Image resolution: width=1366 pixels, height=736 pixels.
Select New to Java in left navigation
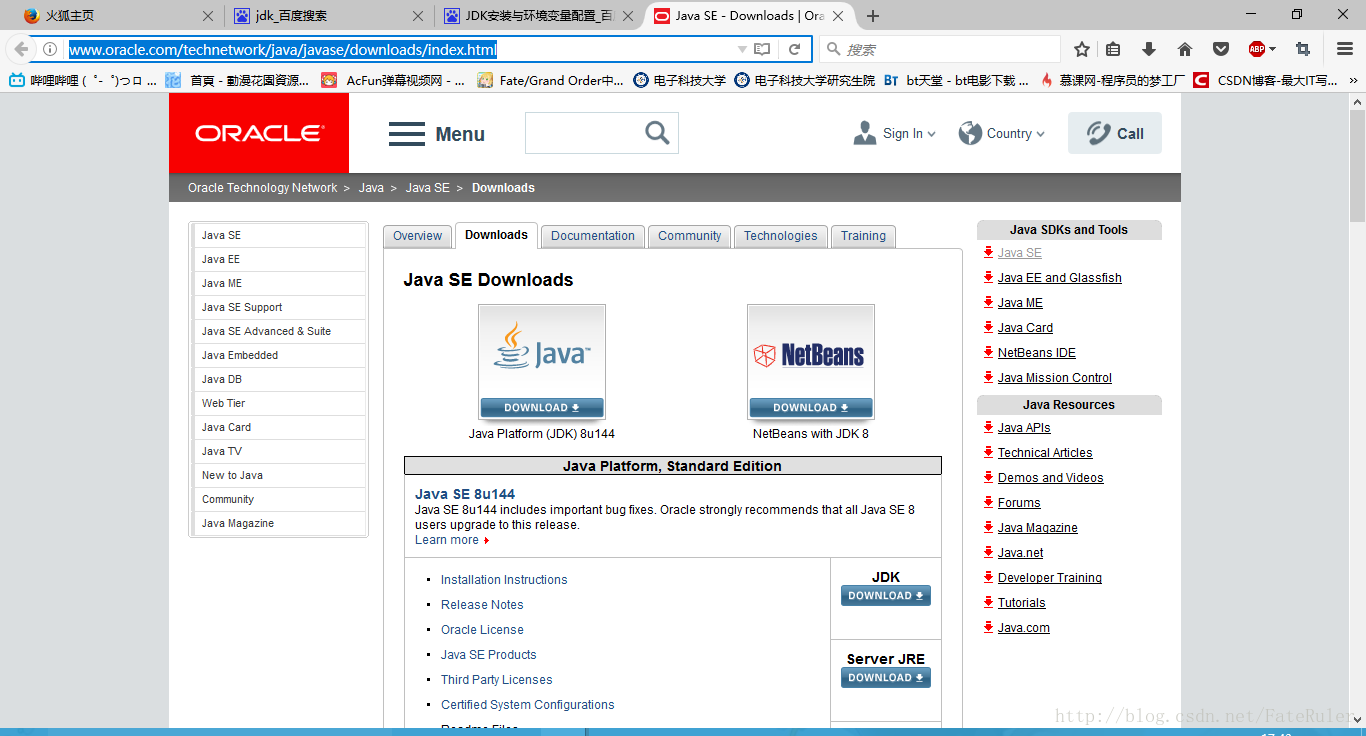(279, 475)
